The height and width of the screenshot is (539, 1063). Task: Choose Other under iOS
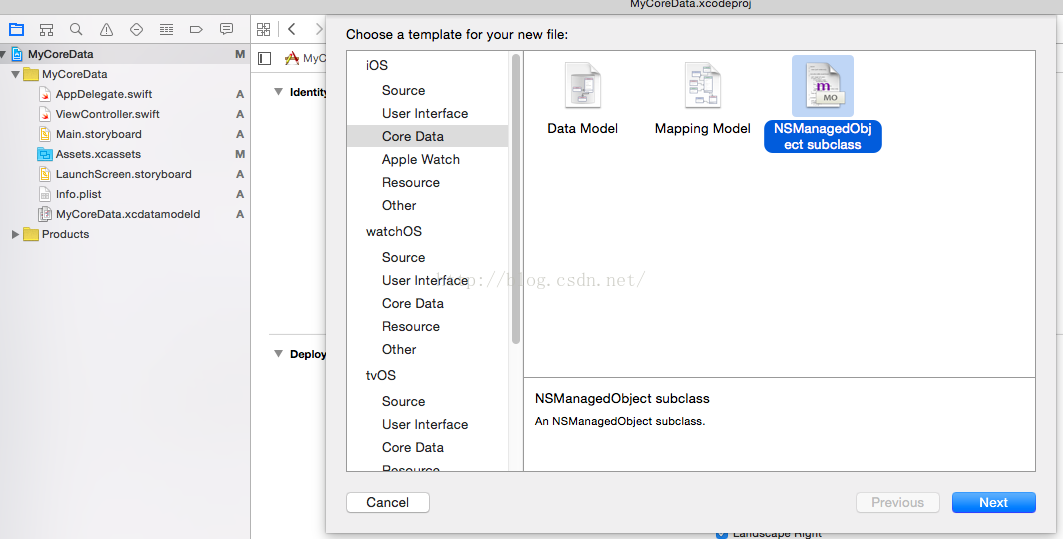click(x=399, y=205)
